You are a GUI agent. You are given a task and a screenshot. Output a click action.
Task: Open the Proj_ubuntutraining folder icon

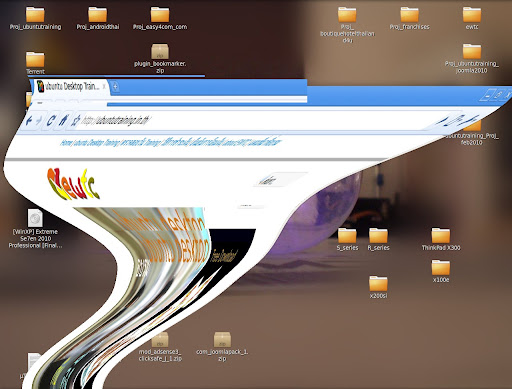[x=35, y=14]
